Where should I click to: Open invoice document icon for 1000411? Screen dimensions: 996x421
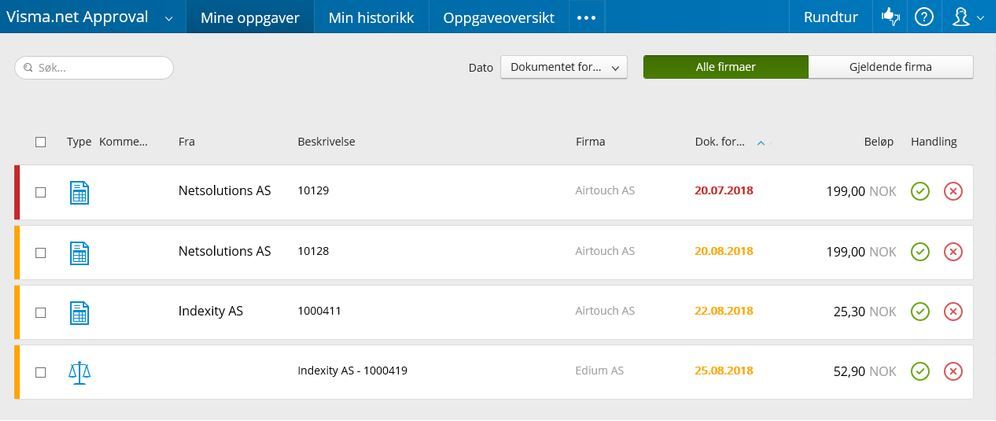click(79, 312)
